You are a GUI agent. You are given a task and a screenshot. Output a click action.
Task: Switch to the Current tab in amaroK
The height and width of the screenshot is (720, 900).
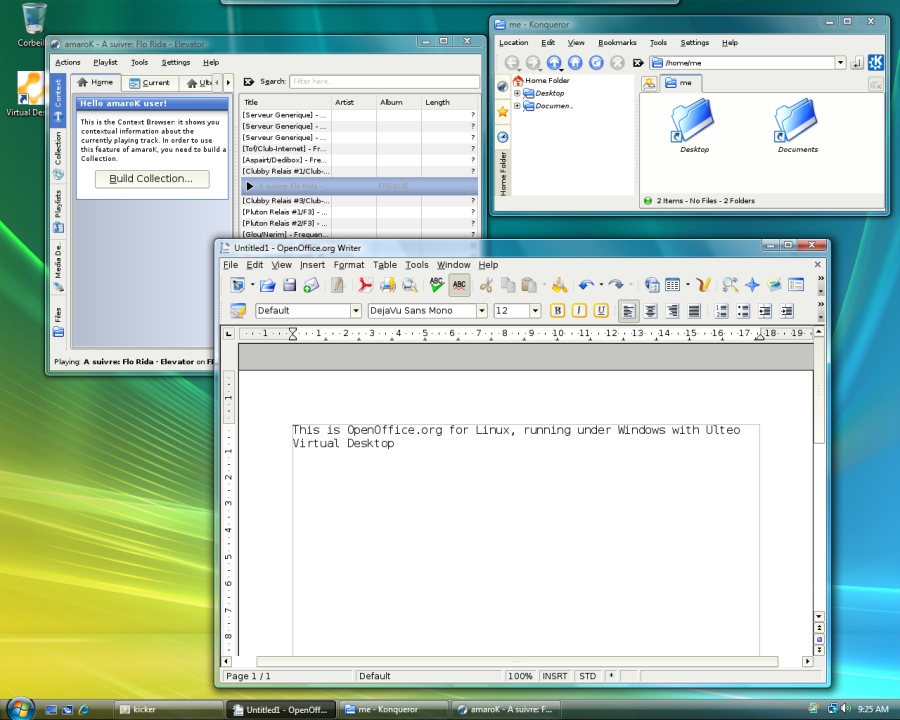[x=149, y=83]
